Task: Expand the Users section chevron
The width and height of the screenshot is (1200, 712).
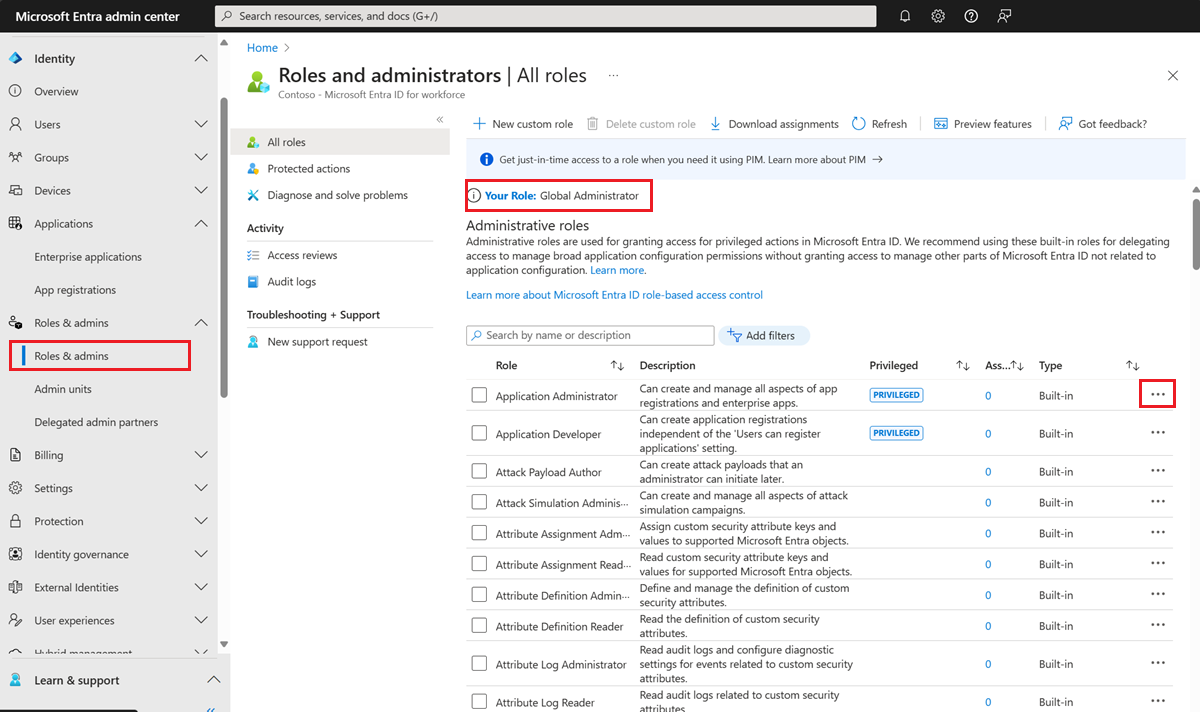Action: [201, 124]
